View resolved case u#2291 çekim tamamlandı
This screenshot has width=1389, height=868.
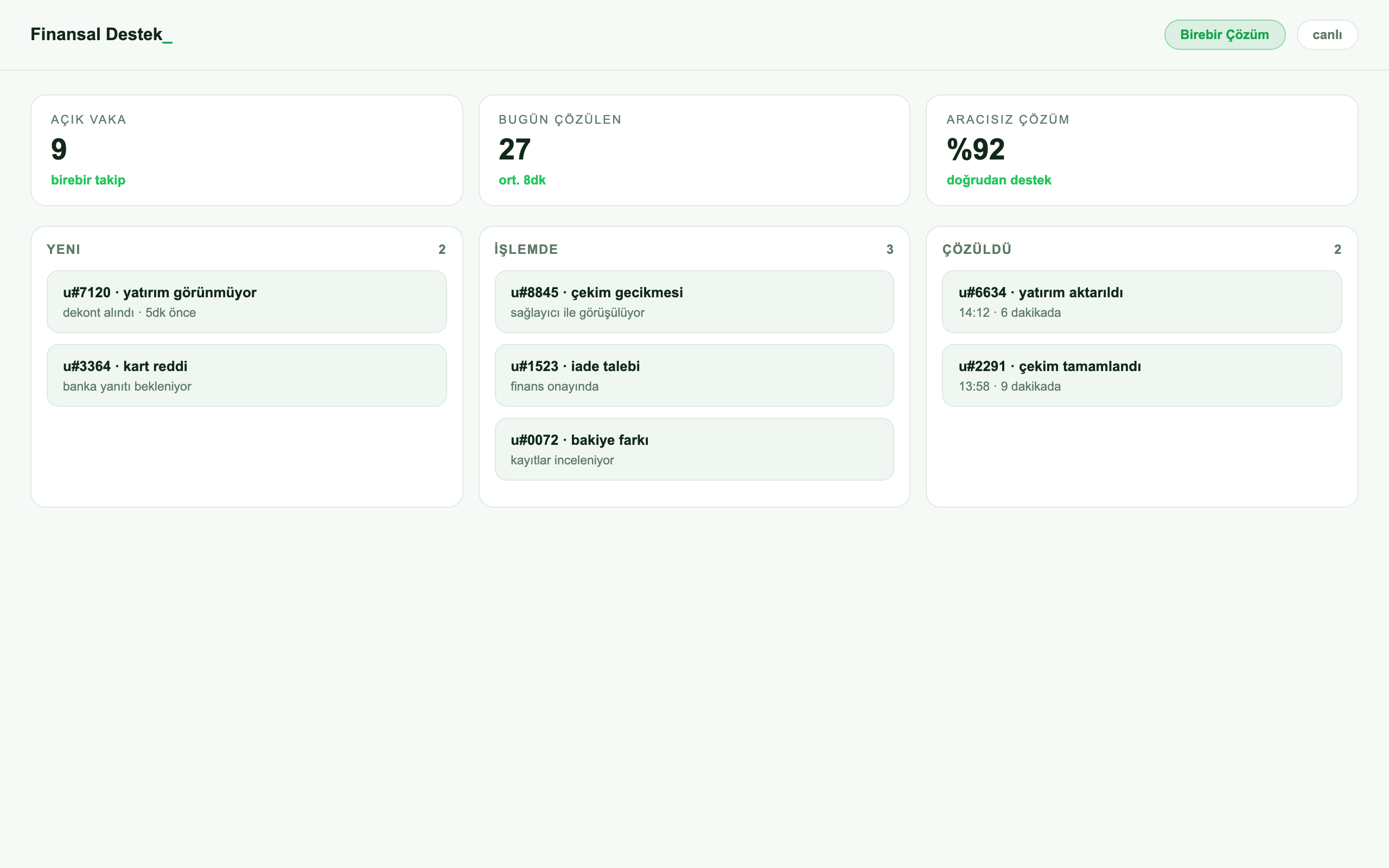[x=1142, y=375]
